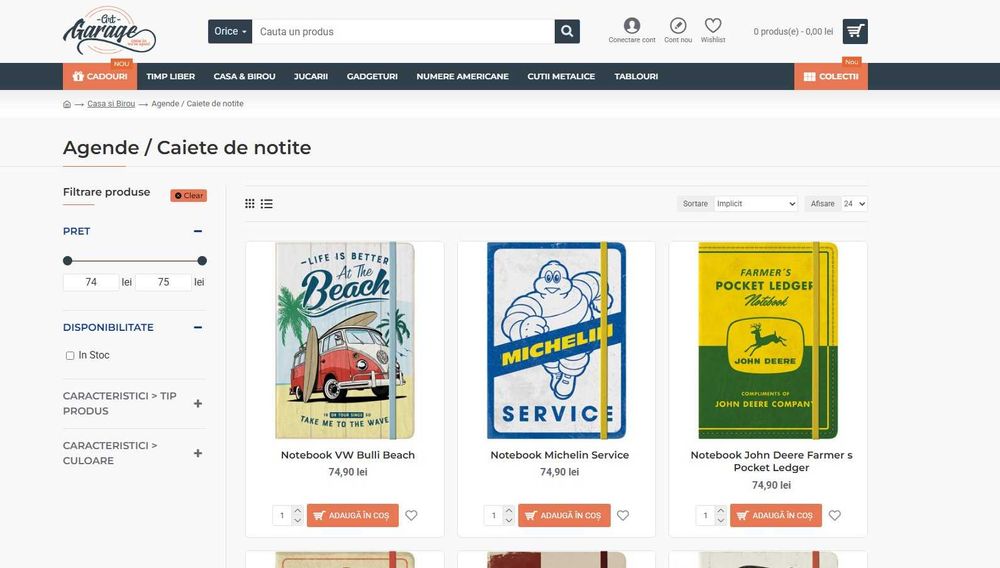This screenshot has height=568, width=1000.
Task: Open the Sortare Implicit dropdown
Action: 756,203
